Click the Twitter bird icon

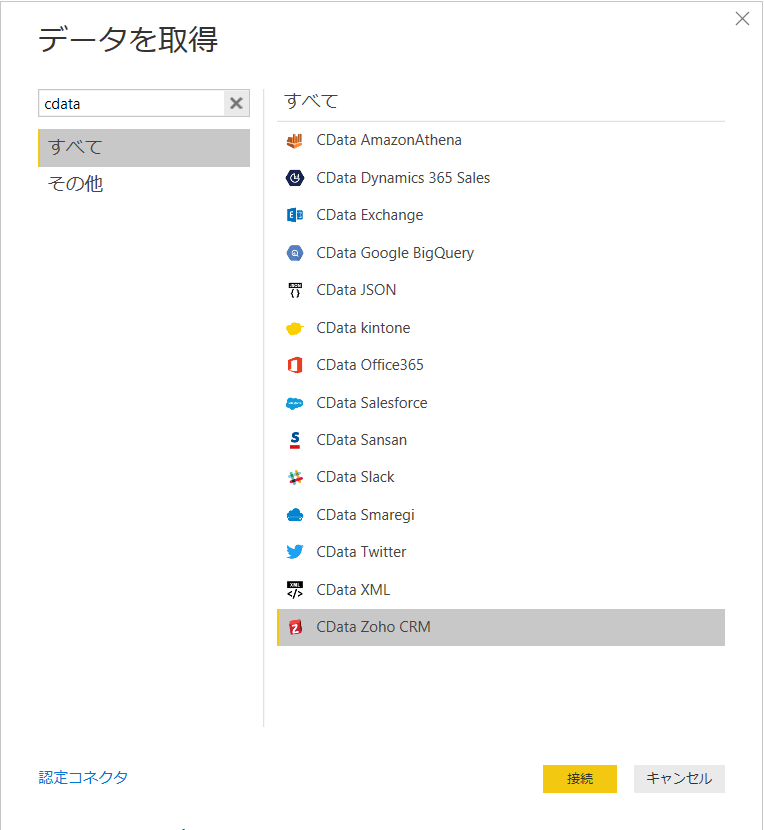pos(295,552)
